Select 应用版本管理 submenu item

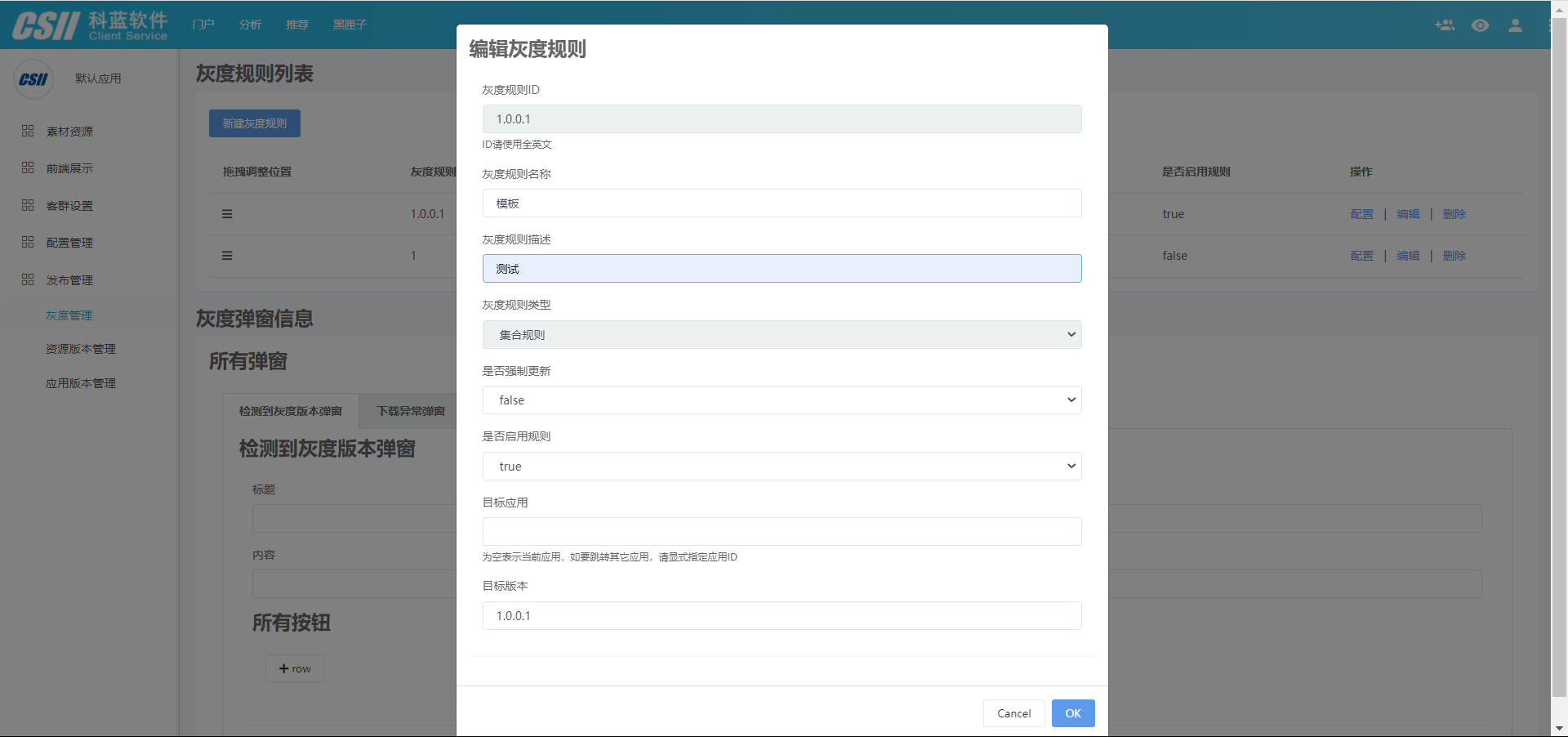(81, 383)
